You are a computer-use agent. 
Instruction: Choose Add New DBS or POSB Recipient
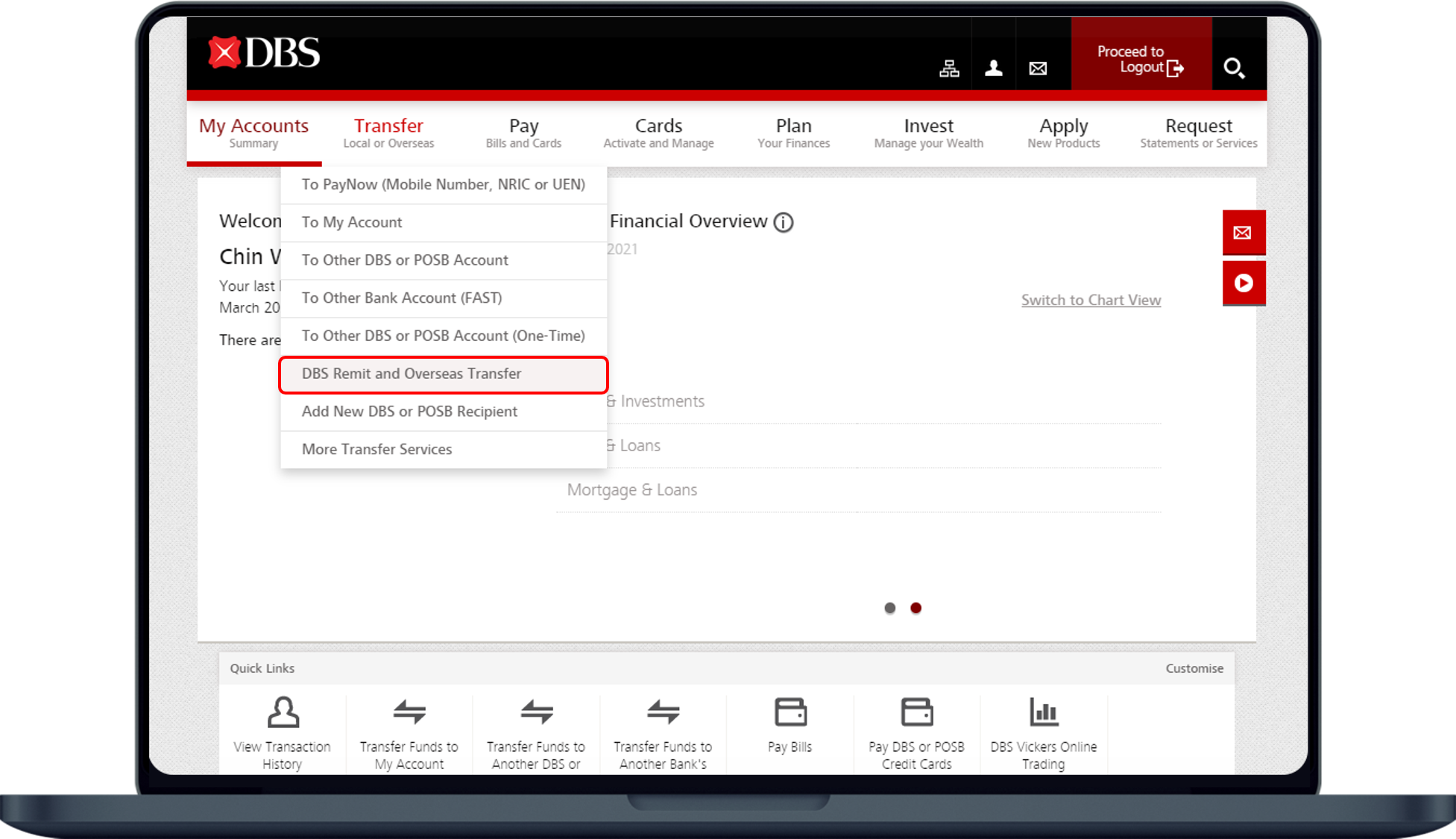(x=444, y=412)
